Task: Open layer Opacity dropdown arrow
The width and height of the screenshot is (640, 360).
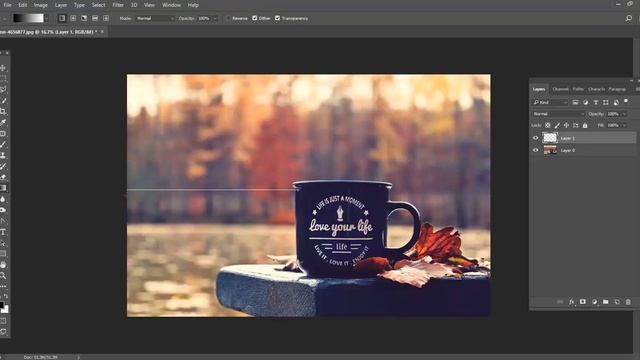Action: [x=624, y=114]
